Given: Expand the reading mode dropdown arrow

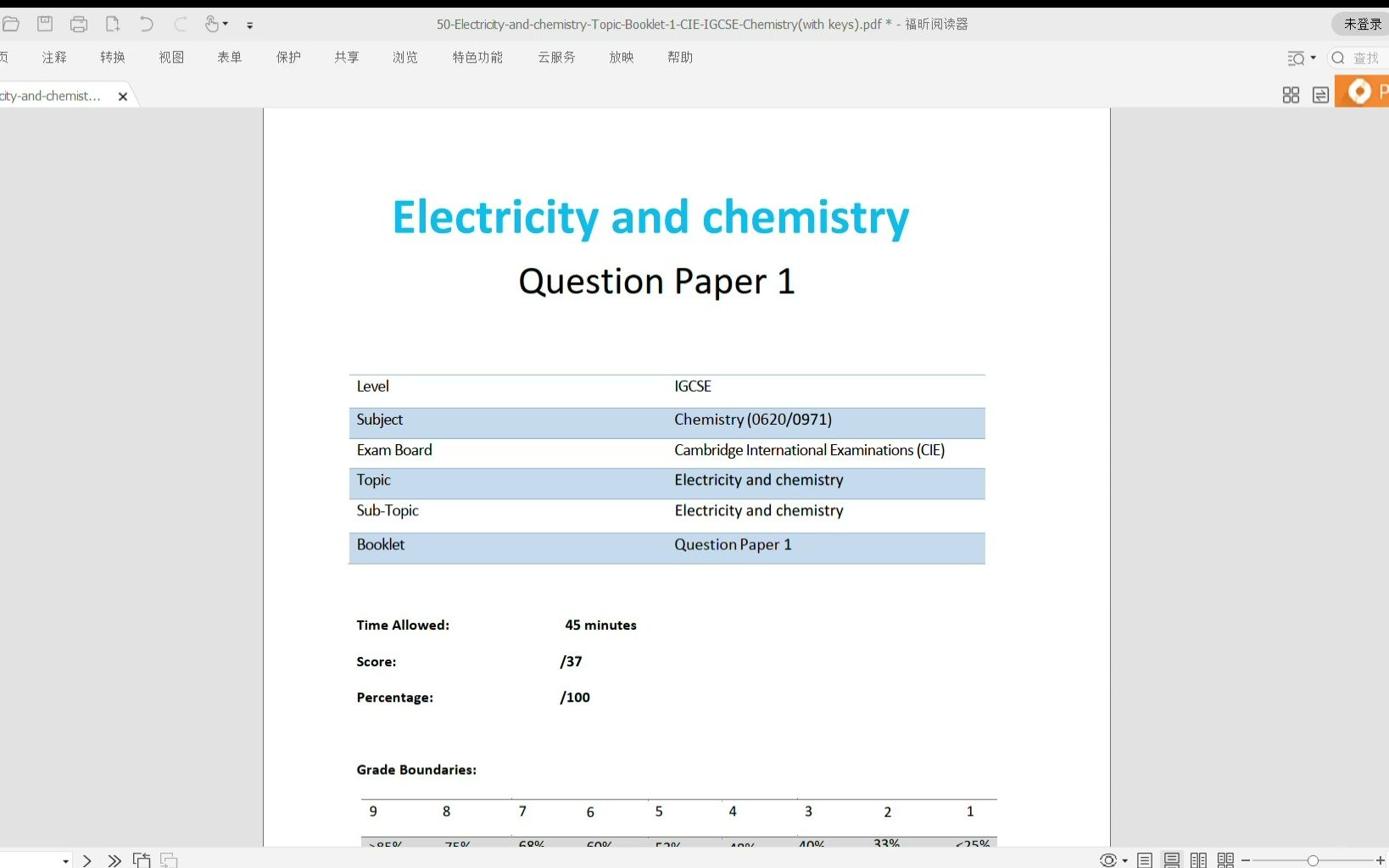Looking at the screenshot, I should (1125, 861).
